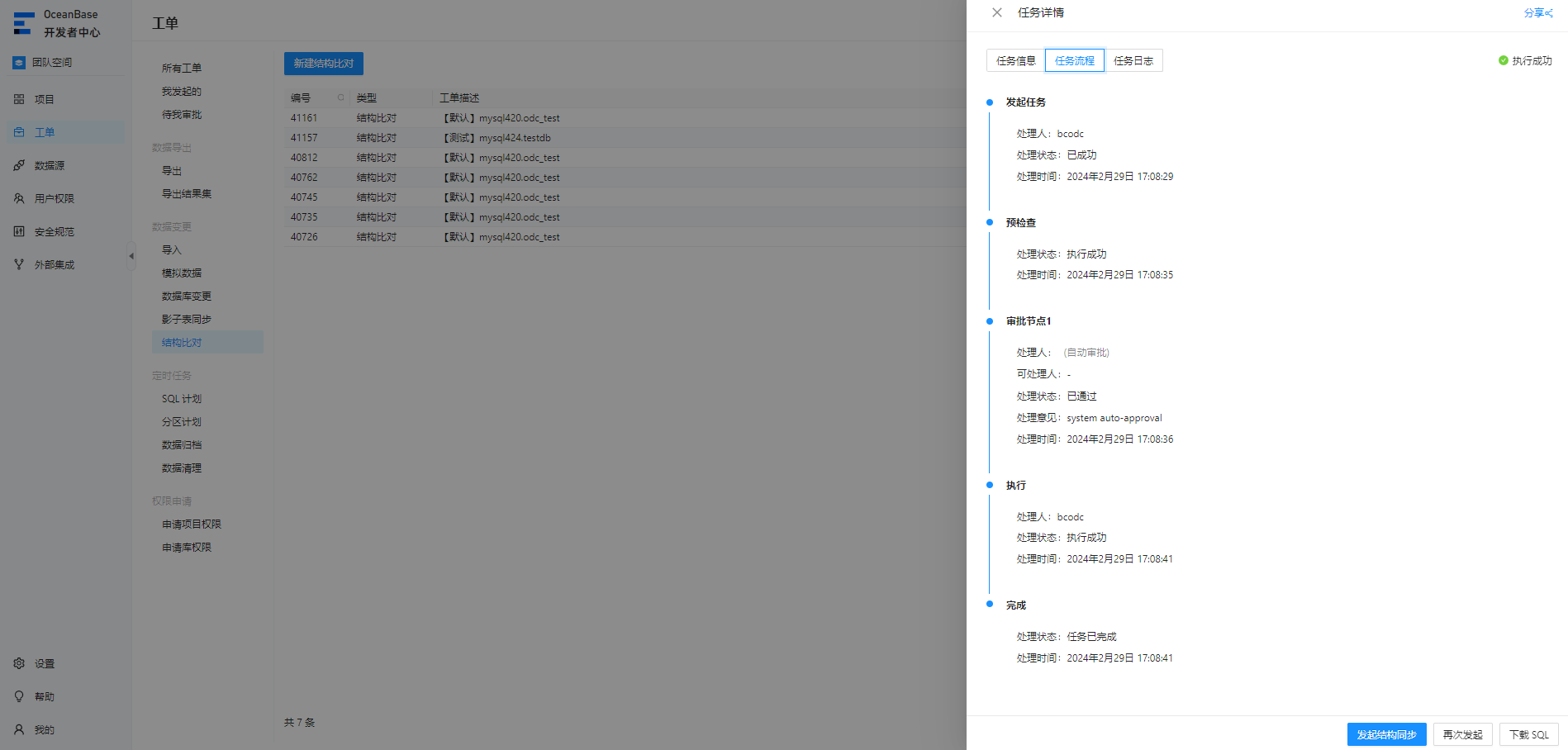The image size is (1568, 750).
Task: Click the OceanBase logo icon
Action: pyautogui.click(x=23, y=23)
